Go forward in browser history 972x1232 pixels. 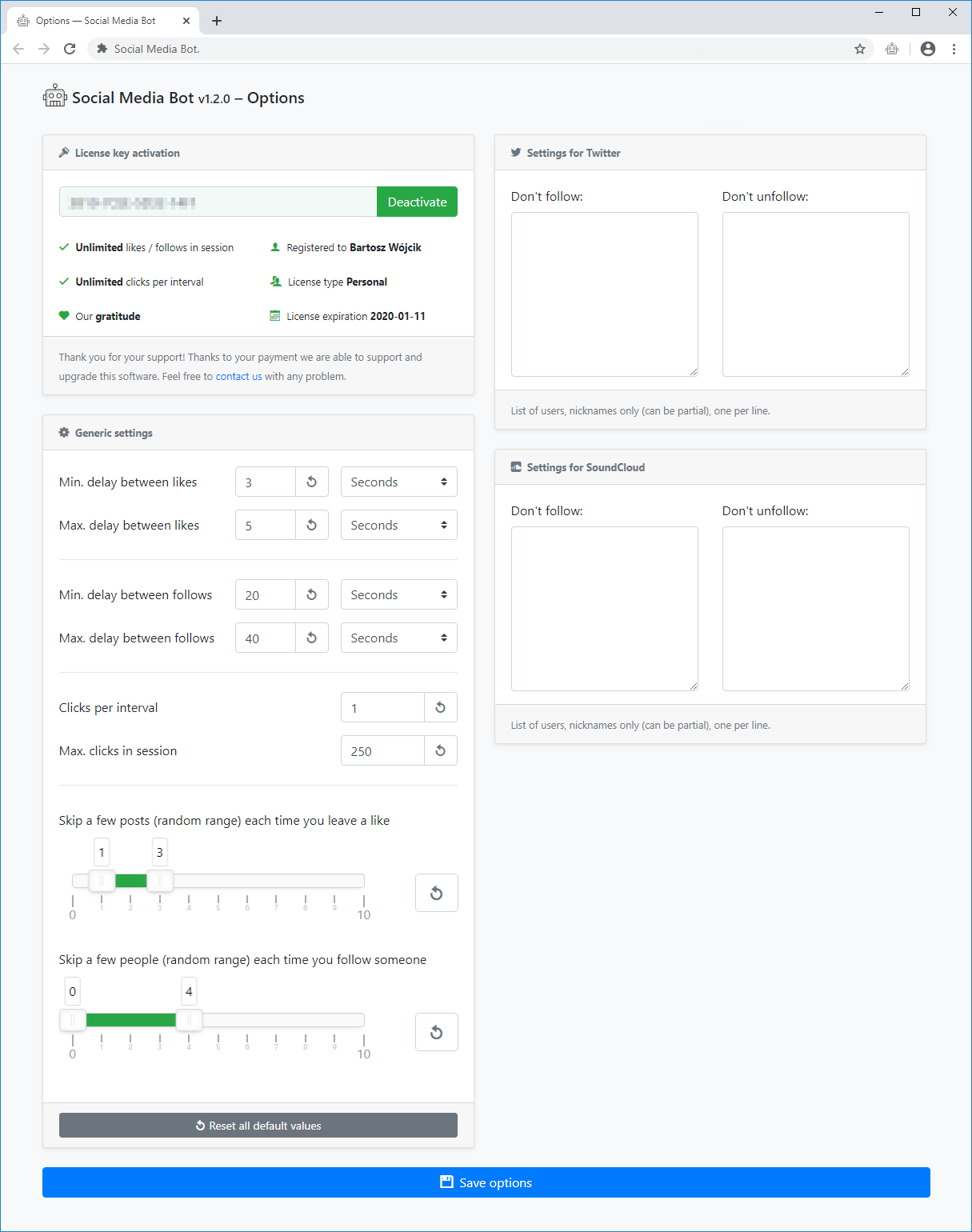44,49
